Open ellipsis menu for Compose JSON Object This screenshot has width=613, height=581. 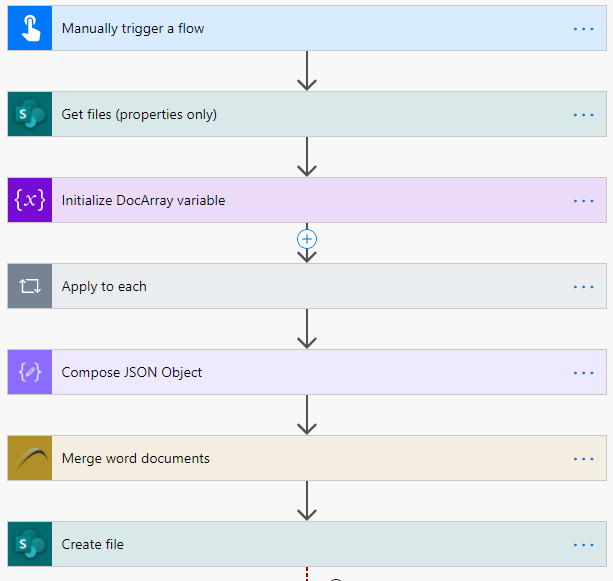click(583, 373)
